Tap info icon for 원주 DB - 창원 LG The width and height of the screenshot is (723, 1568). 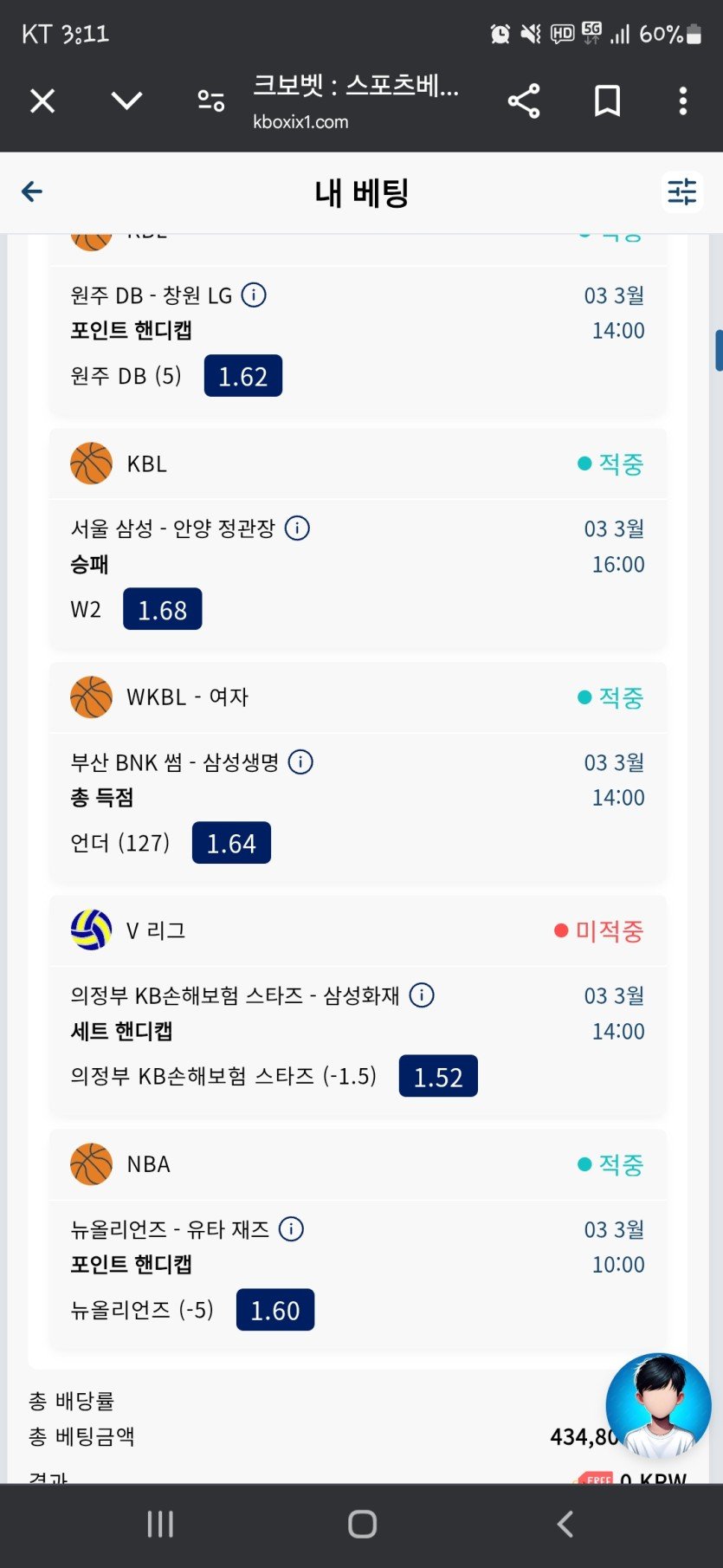(254, 295)
